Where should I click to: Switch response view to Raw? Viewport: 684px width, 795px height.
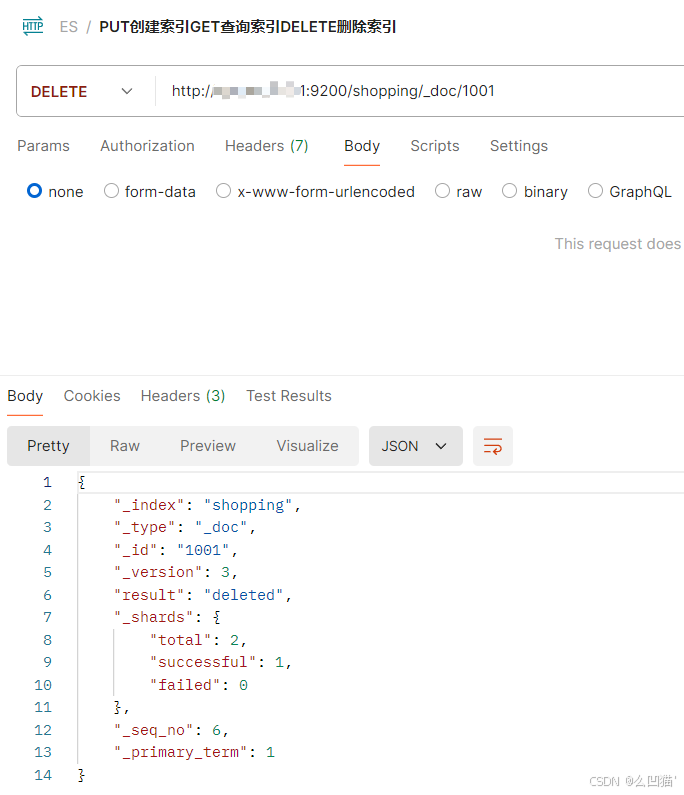(x=125, y=446)
